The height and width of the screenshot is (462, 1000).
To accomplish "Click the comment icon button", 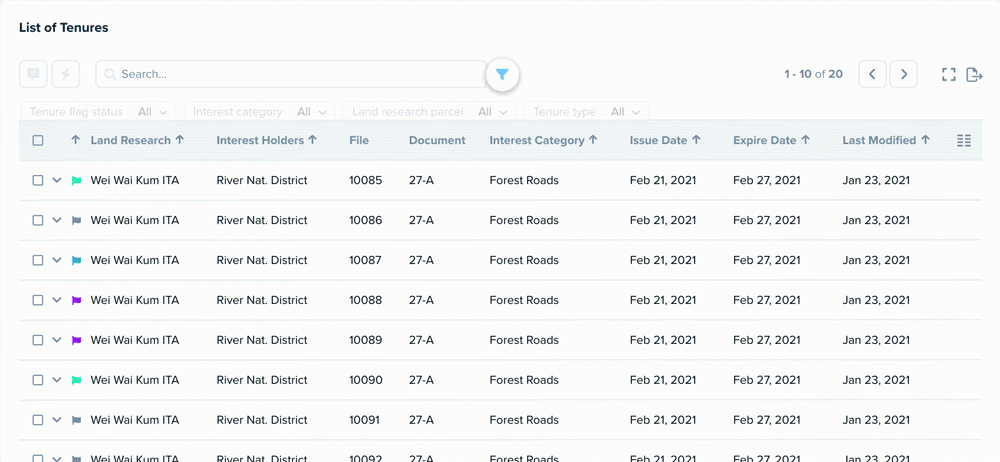I will pos(34,74).
